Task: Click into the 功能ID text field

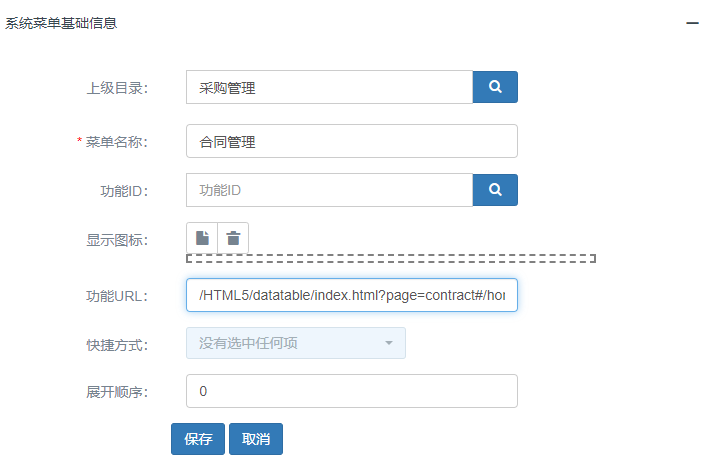Action: pyautogui.click(x=330, y=190)
